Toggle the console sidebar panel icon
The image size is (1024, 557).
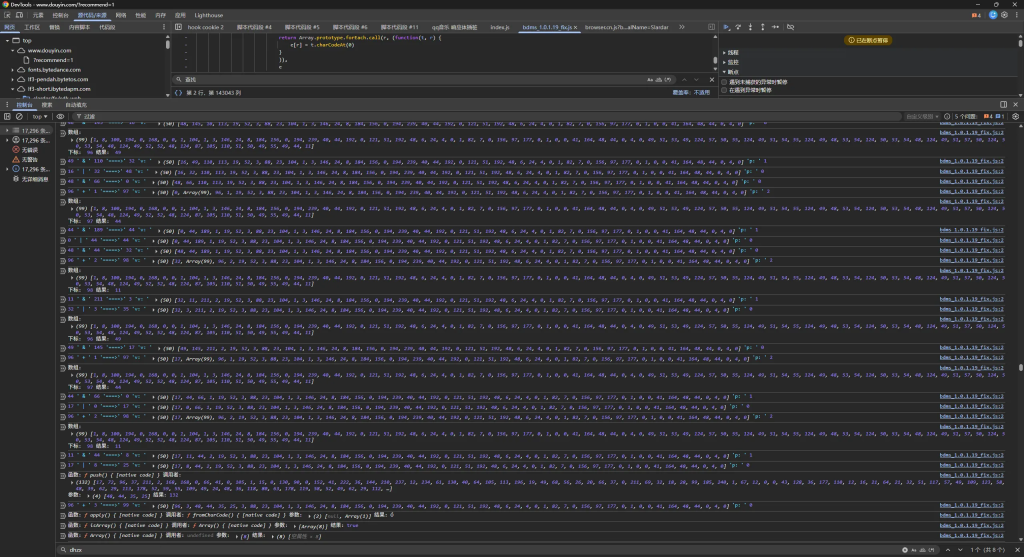point(8,116)
